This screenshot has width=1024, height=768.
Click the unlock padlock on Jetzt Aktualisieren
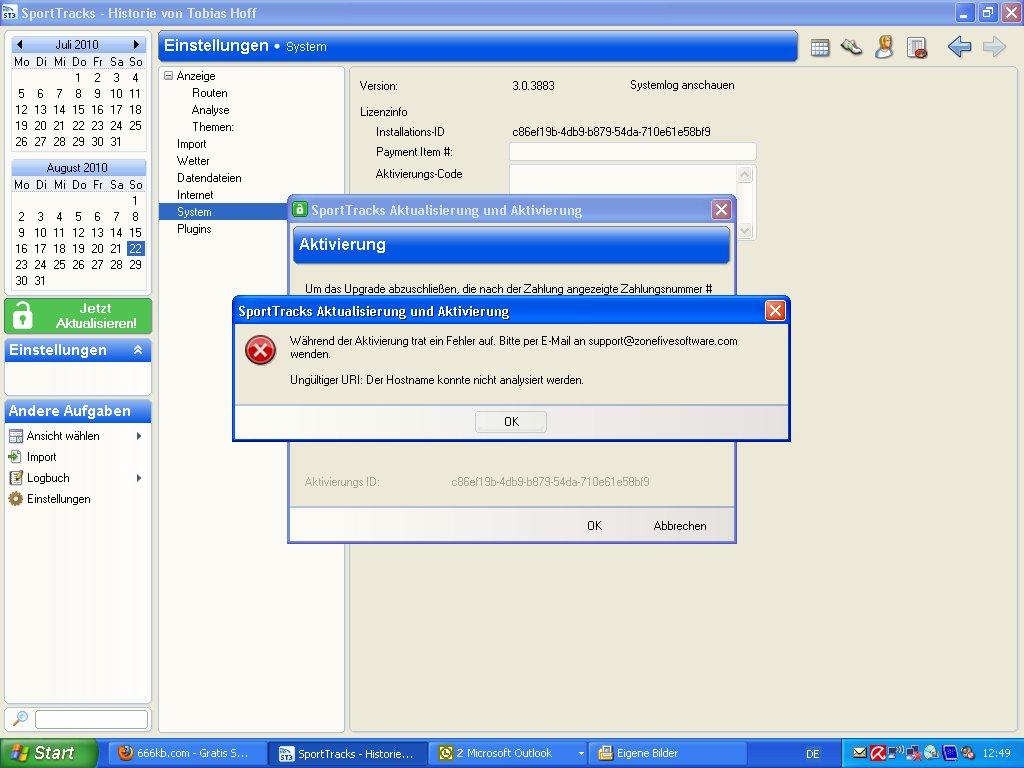(x=22, y=315)
